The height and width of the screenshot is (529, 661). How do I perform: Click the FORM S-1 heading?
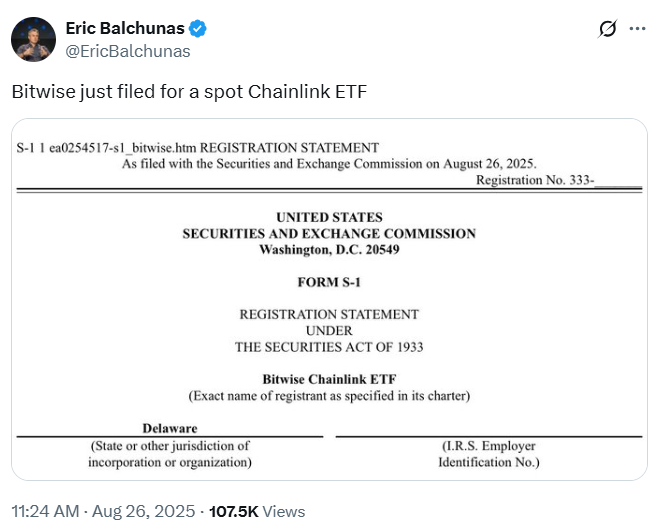[x=329, y=282]
